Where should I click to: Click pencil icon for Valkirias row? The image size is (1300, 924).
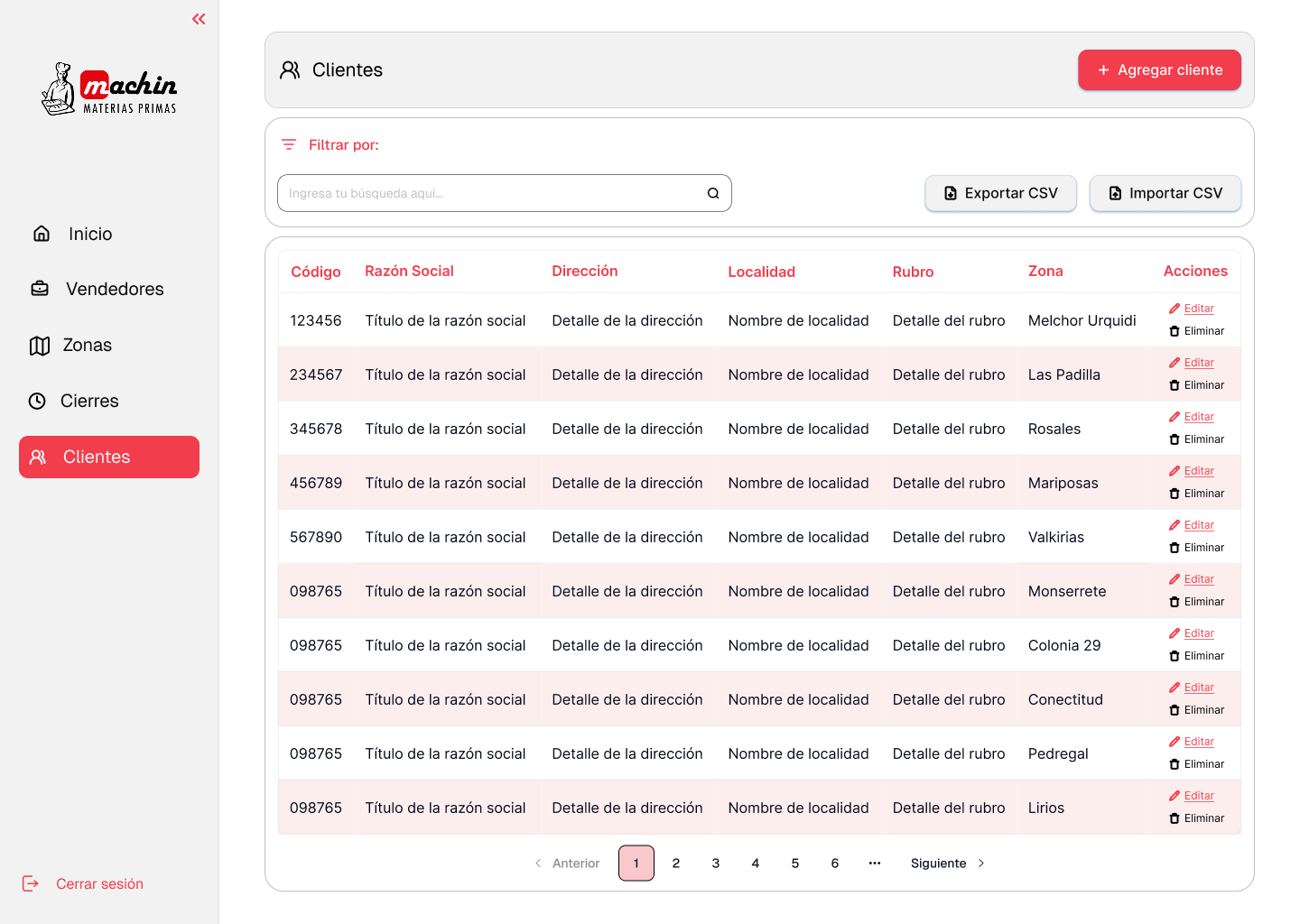point(1175,525)
